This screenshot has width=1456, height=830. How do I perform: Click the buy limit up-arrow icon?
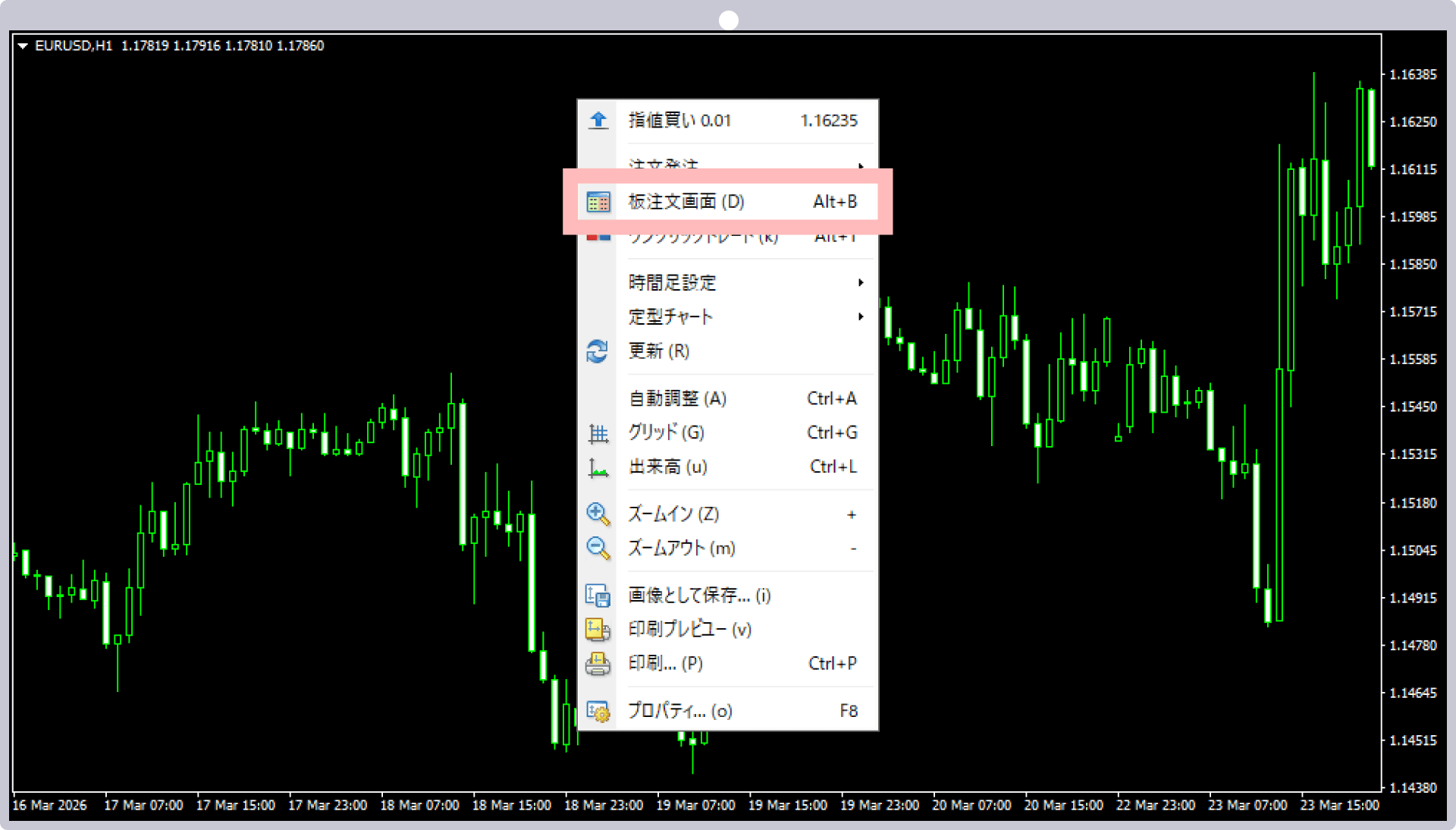point(598,121)
